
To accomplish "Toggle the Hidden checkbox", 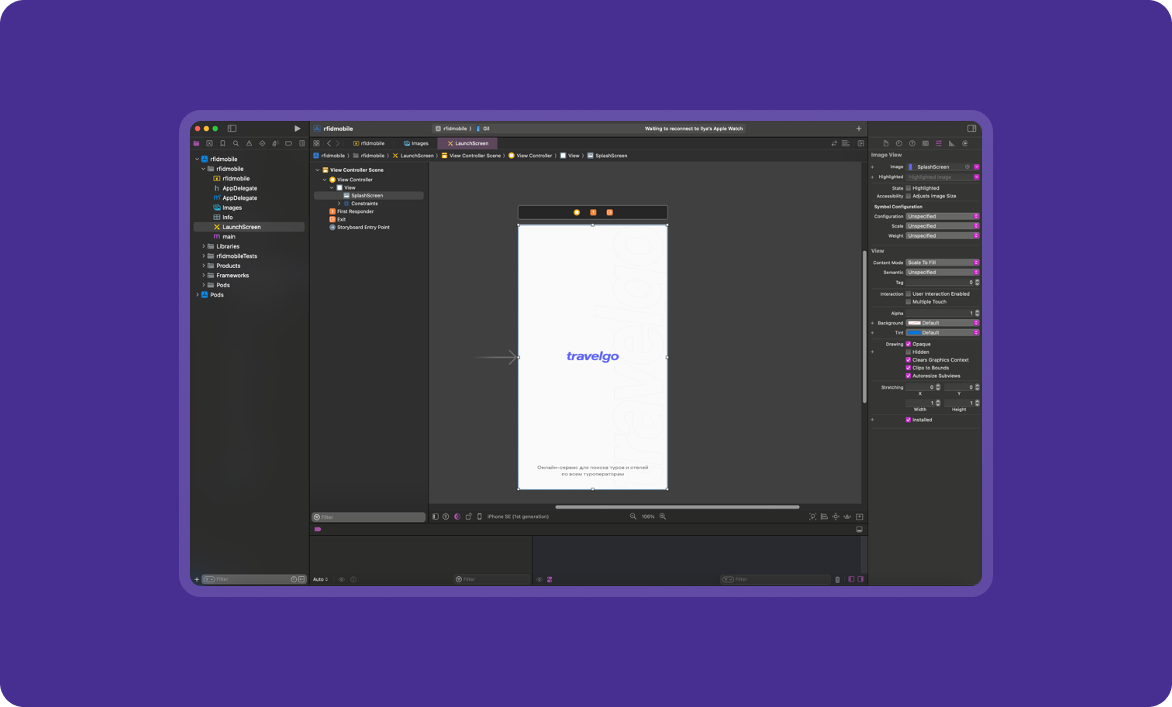I will coord(908,352).
